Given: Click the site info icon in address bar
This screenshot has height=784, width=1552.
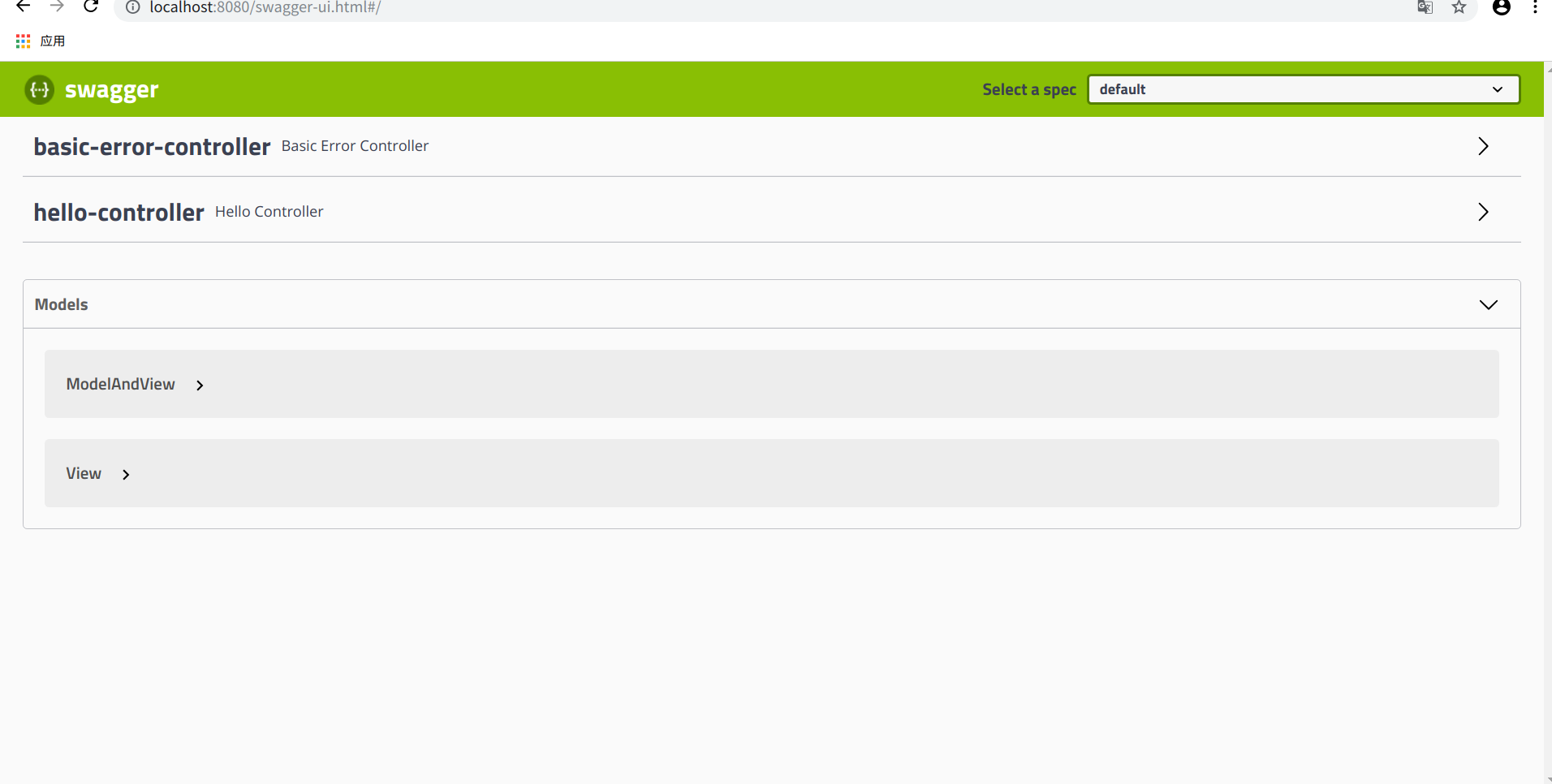Looking at the screenshot, I should pyautogui.click(x=133, y=7).
